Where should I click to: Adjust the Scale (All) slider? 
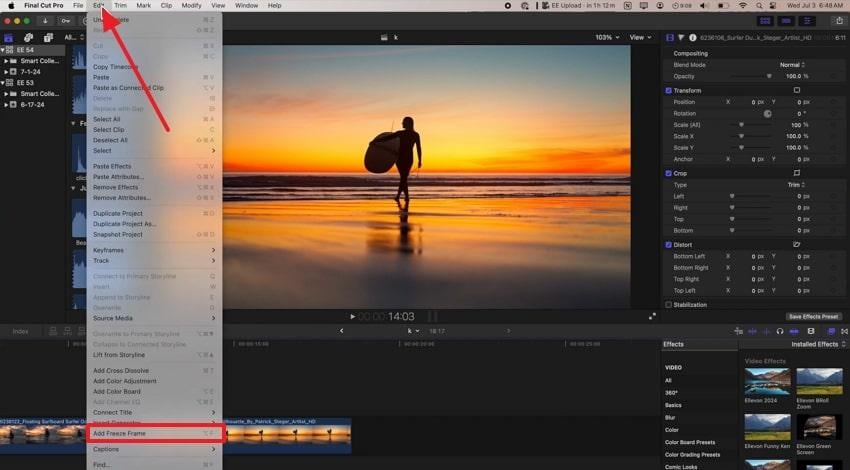pos(741,125)
